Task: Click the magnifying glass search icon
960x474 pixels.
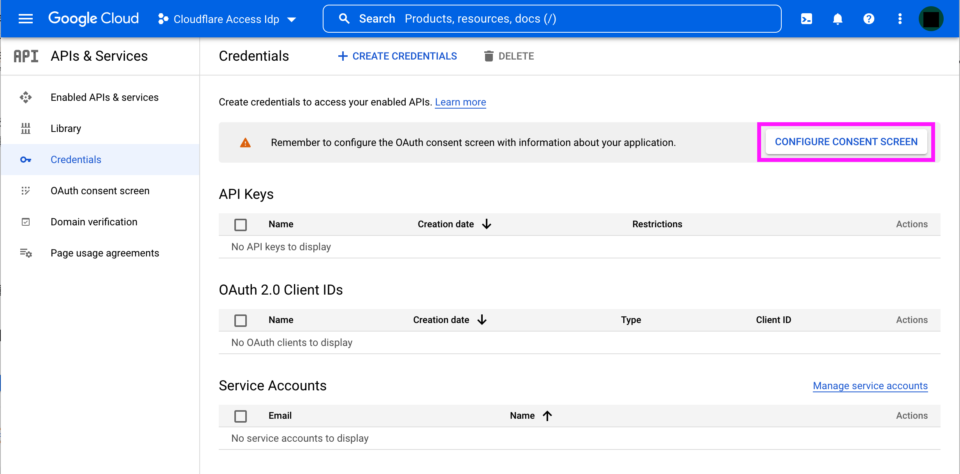Action: pyautogui.click(x=345, y=18)
